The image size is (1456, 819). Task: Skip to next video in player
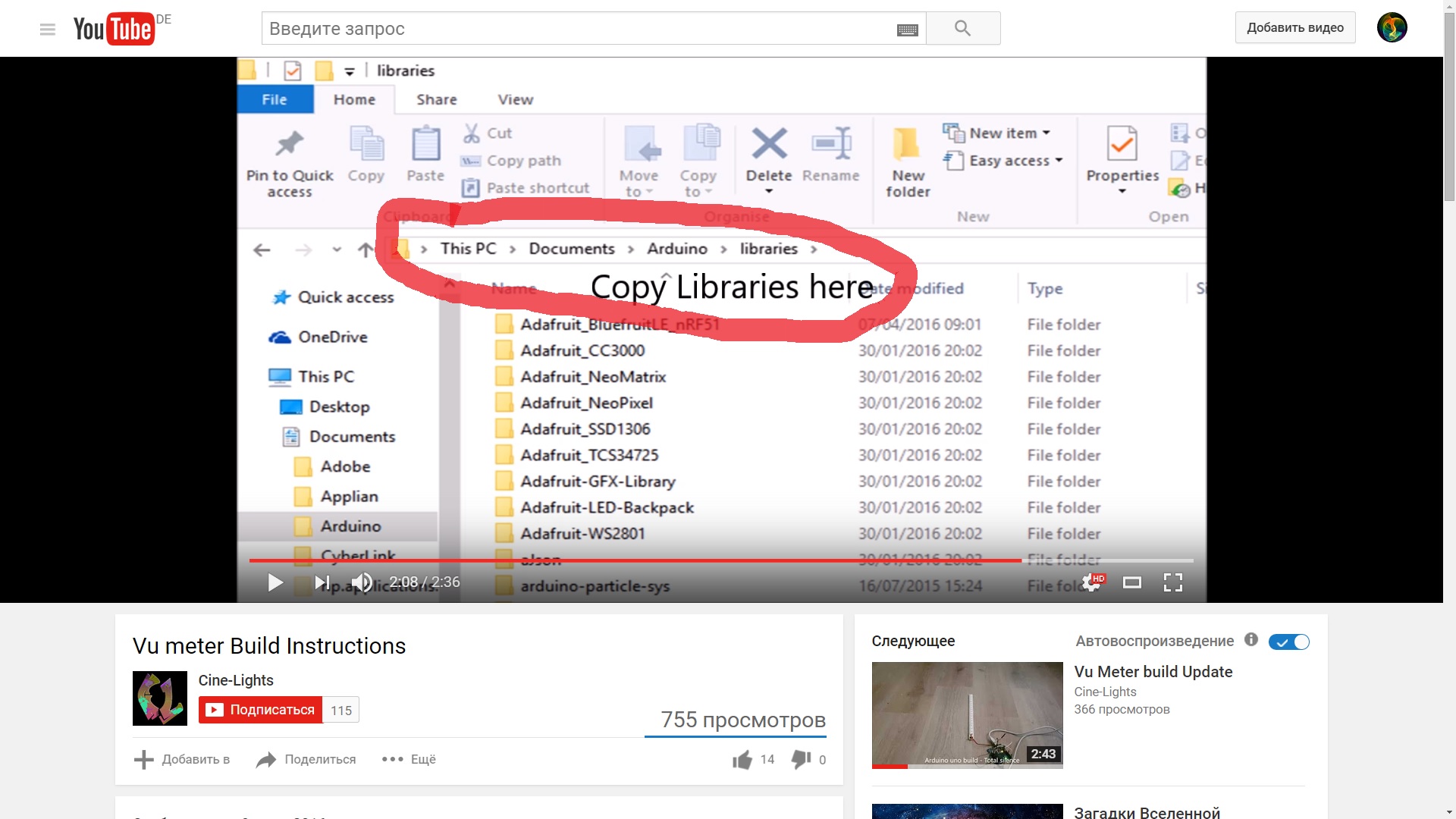click(x=322, y=582)
